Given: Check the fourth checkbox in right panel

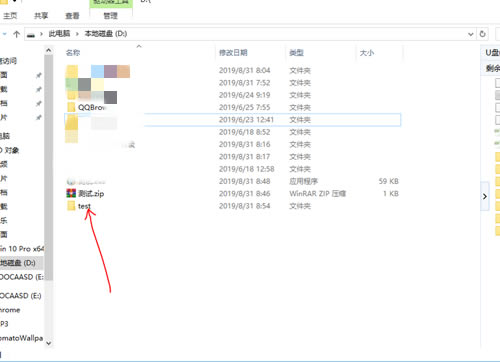Looking at the screenshot, I should click(x=498, y=120).
